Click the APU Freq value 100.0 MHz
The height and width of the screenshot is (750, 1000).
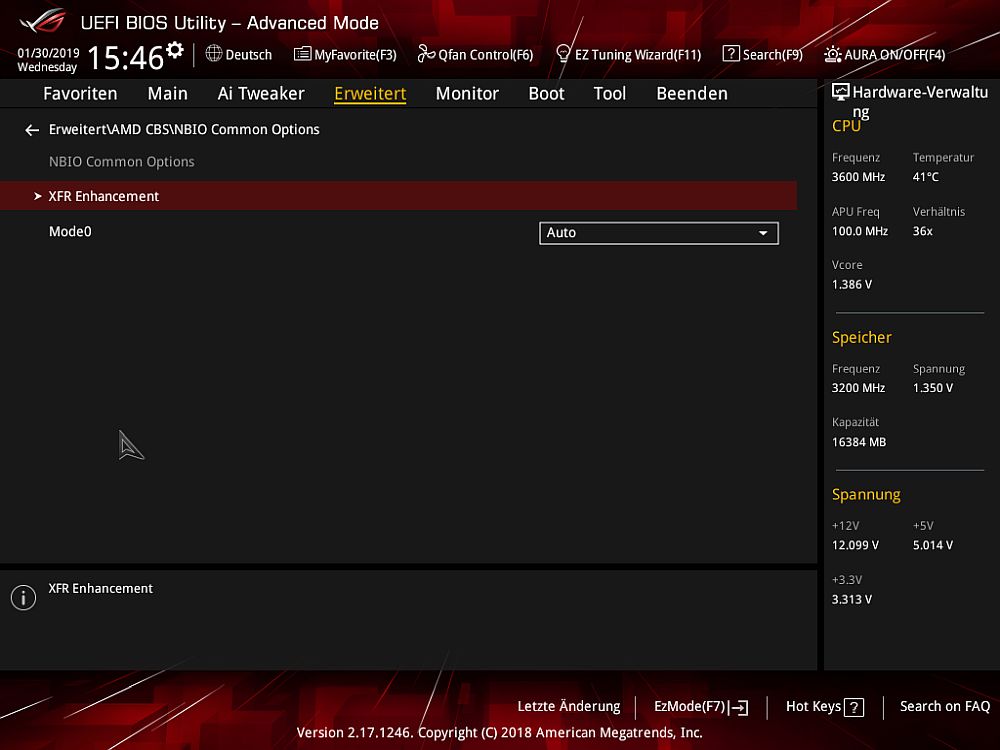860,231
